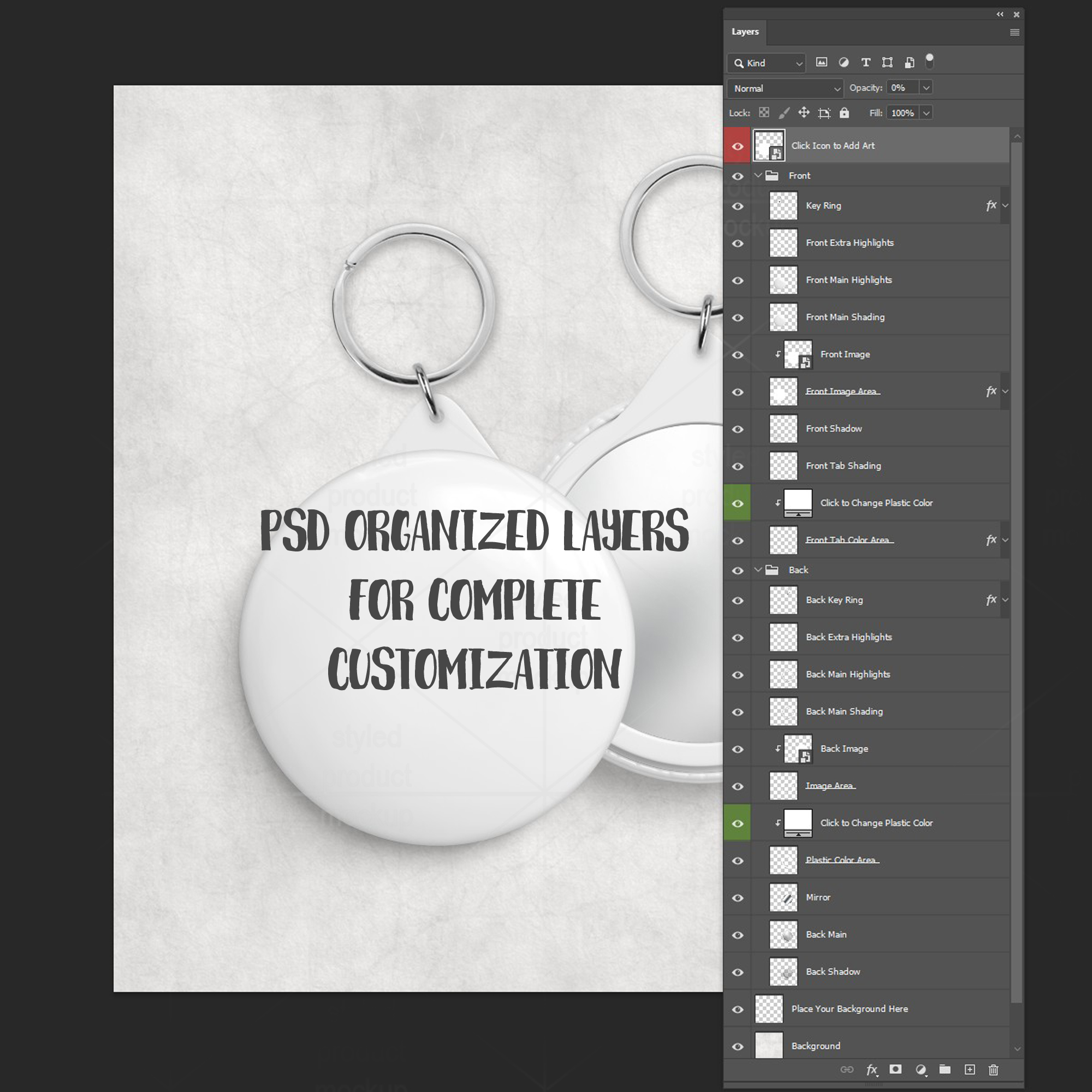Hide the Key Ring layer

(x=738, y=206)
